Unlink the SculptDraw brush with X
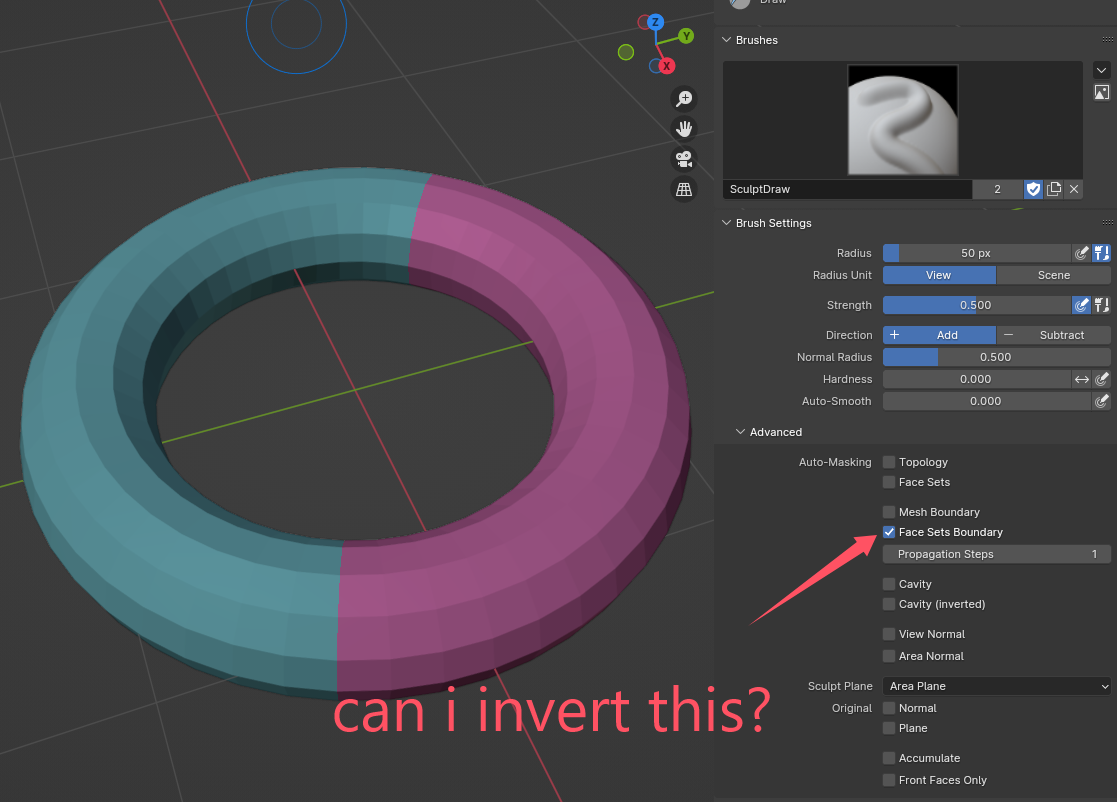 [1074, 189]
